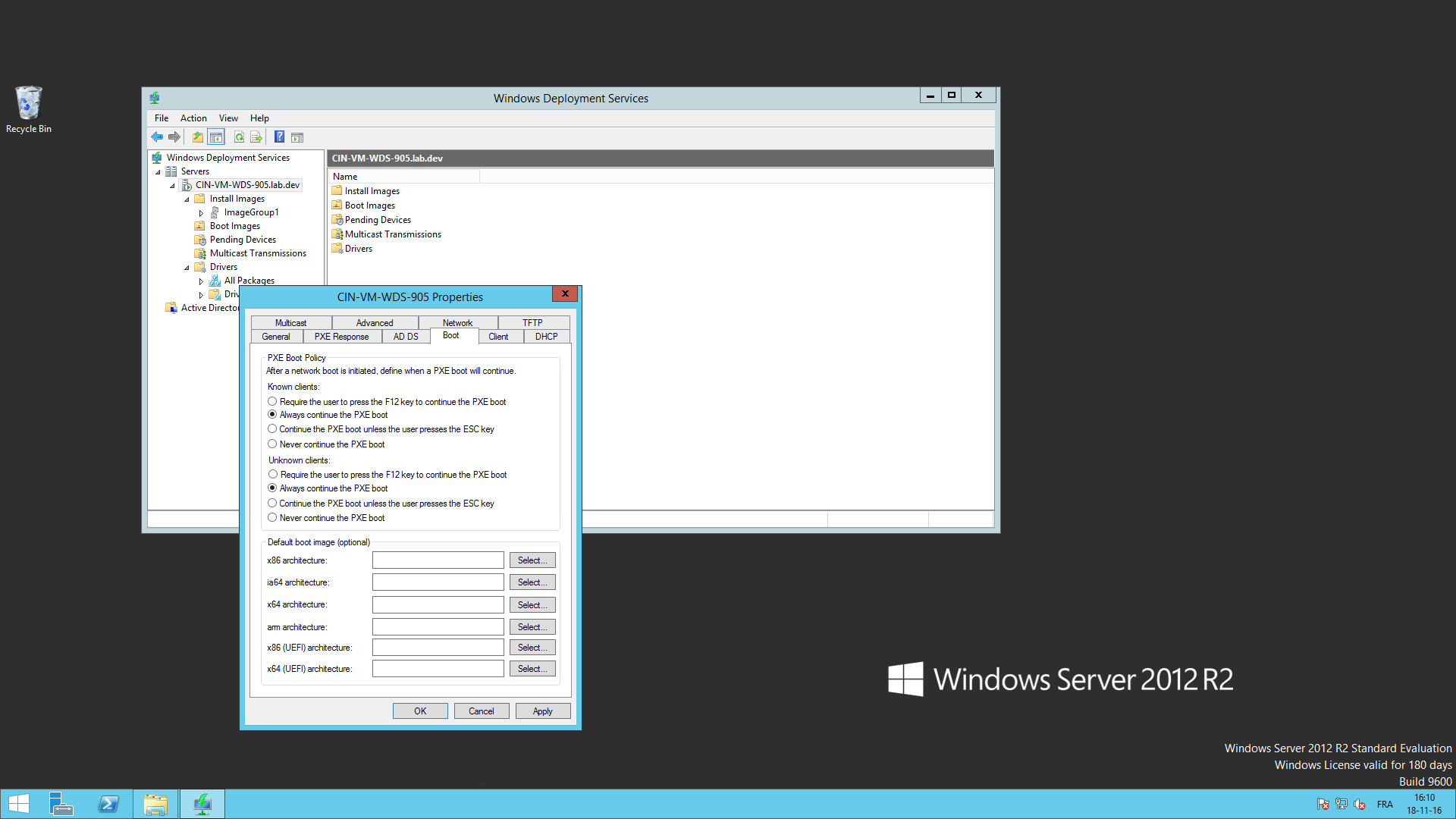Unknown clients: Never continue the PXE boot
This screenshot has width=1456, height=819.
[272, 518]
